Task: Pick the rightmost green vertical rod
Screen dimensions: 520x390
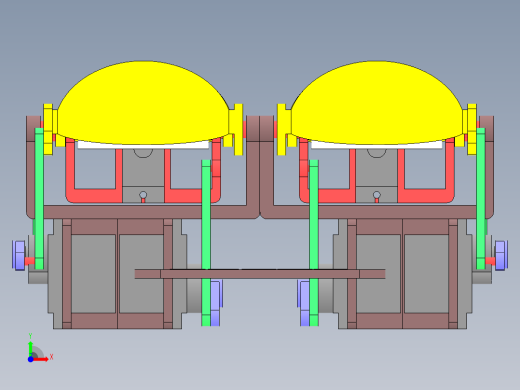Action: click(481, 199)
